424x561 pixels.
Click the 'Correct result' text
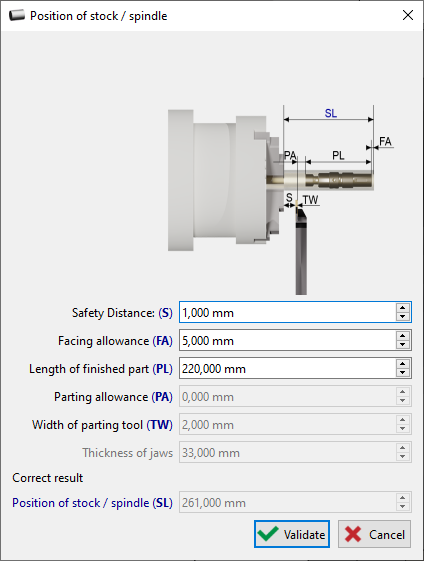coord(48,478)
